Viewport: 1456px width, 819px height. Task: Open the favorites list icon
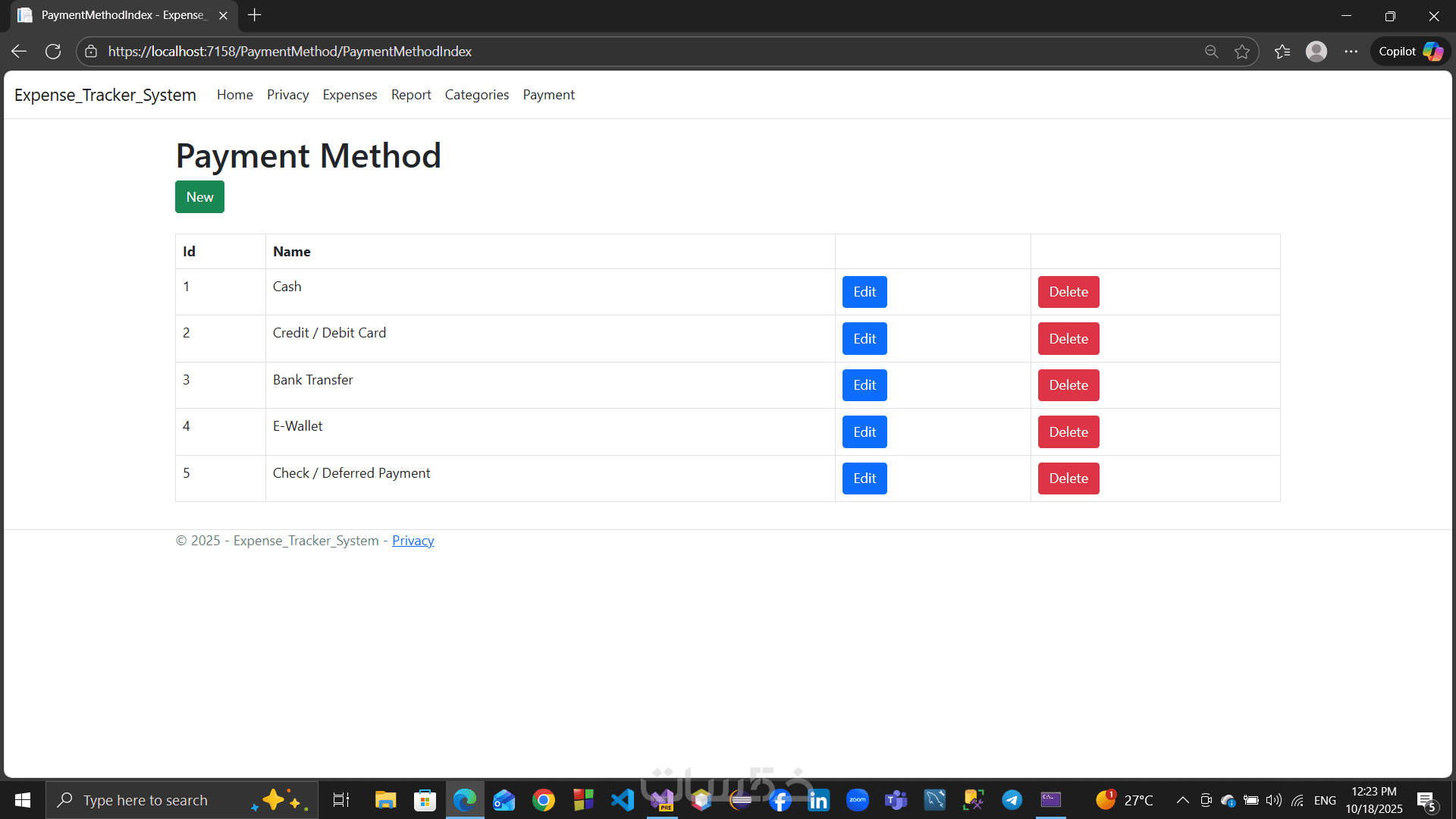[x=1282, y=52]
